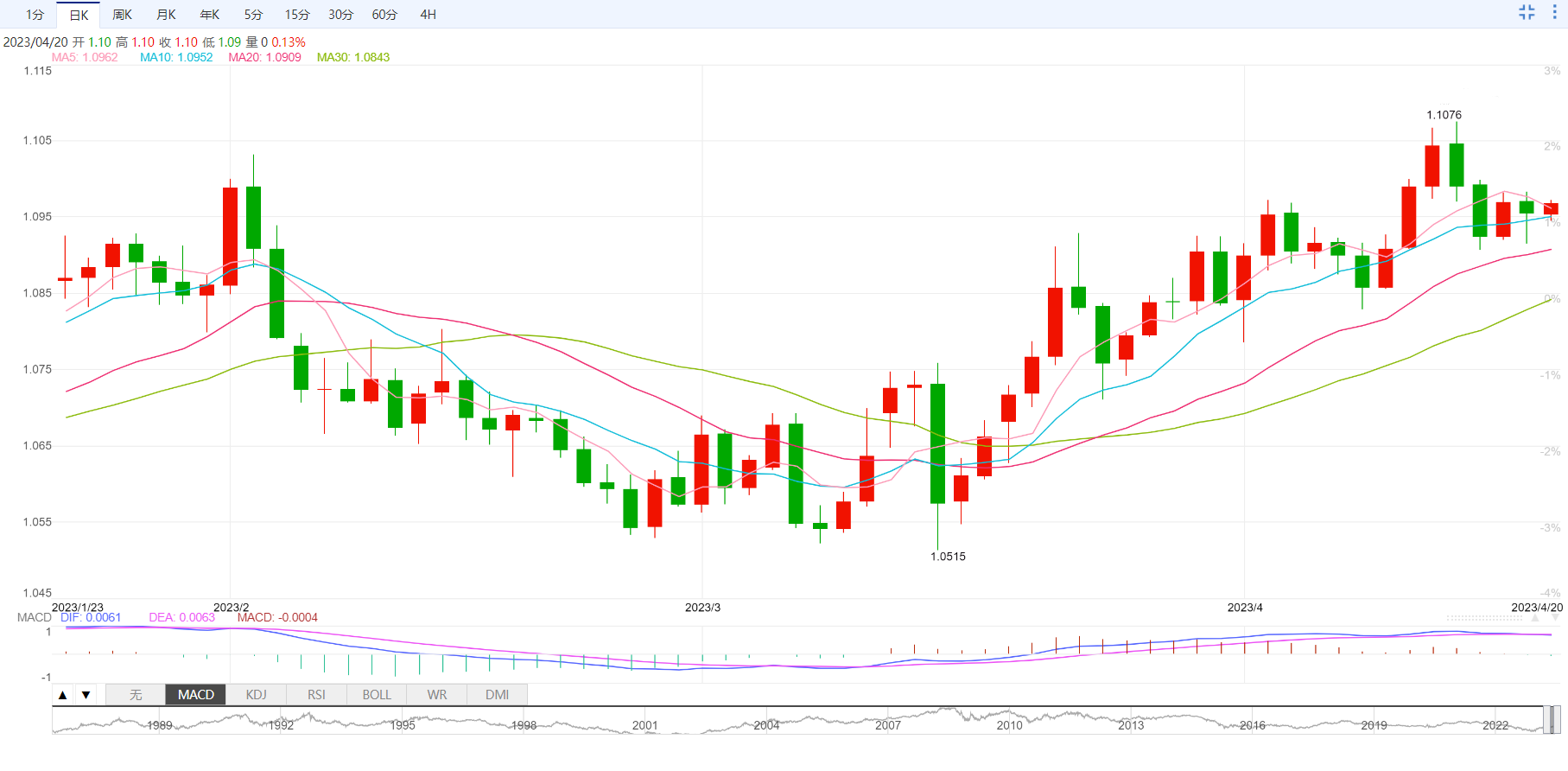
Task: Click the left handle of timeline range slider
Action: (1546, 719)
